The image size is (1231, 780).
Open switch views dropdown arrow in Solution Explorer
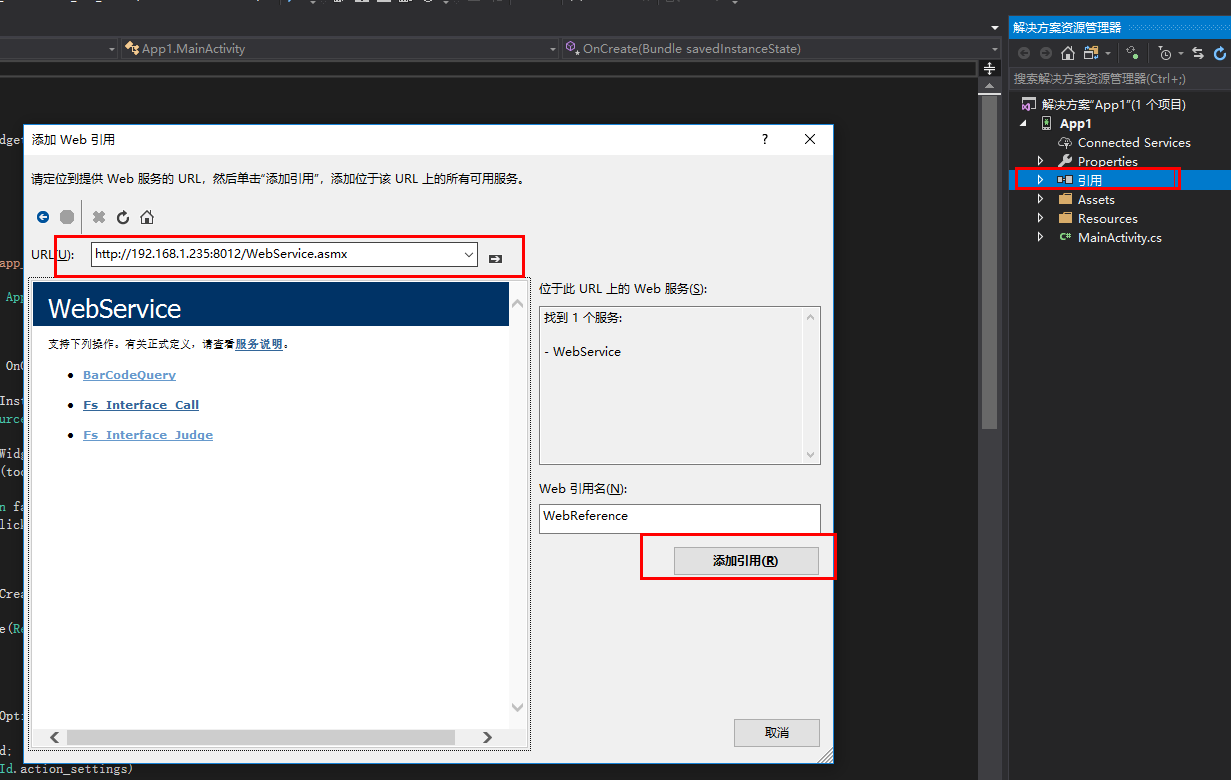click(x=1108, y=54)
